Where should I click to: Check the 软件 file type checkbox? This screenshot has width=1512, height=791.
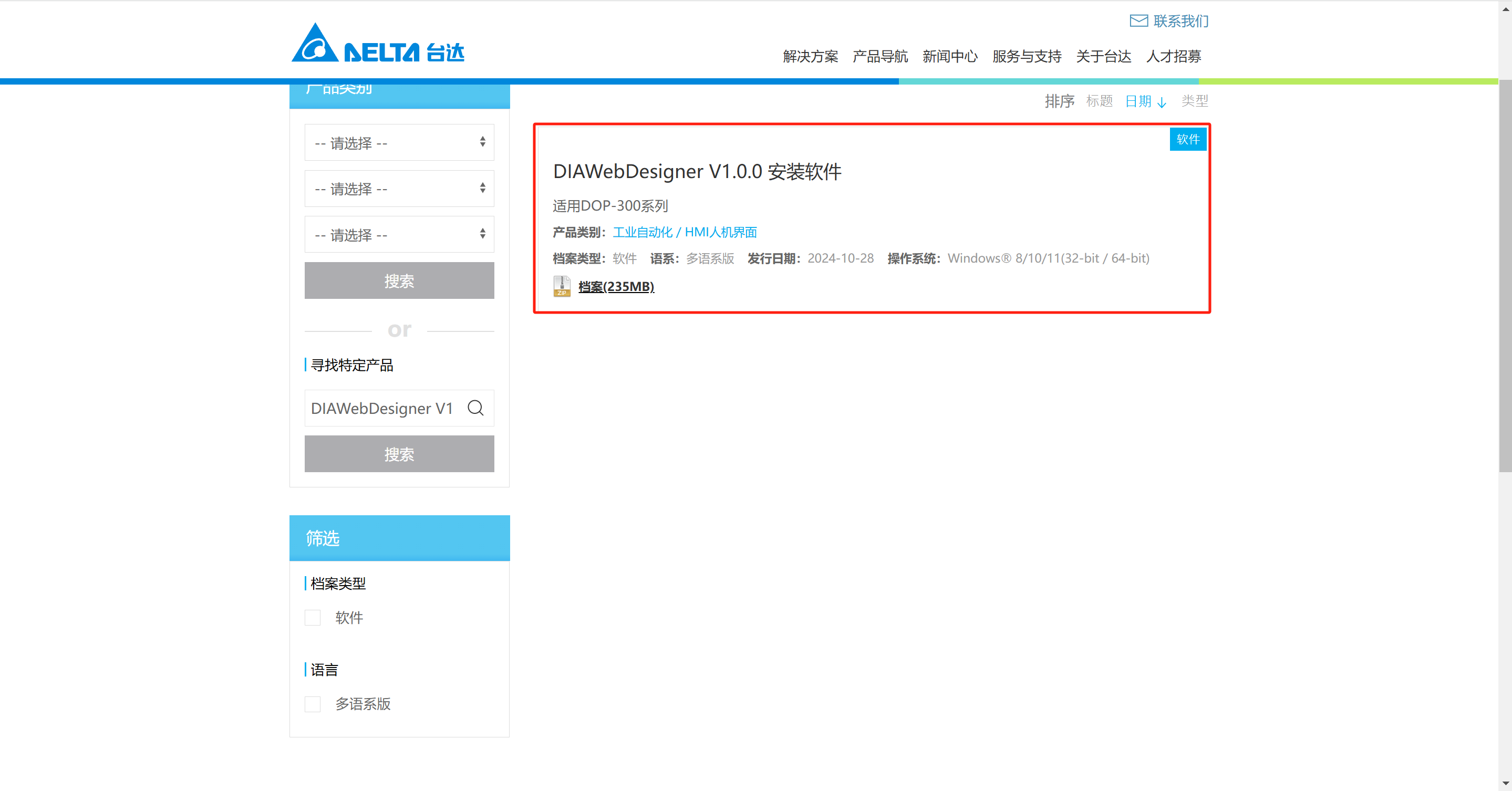[x=313, y=618]
